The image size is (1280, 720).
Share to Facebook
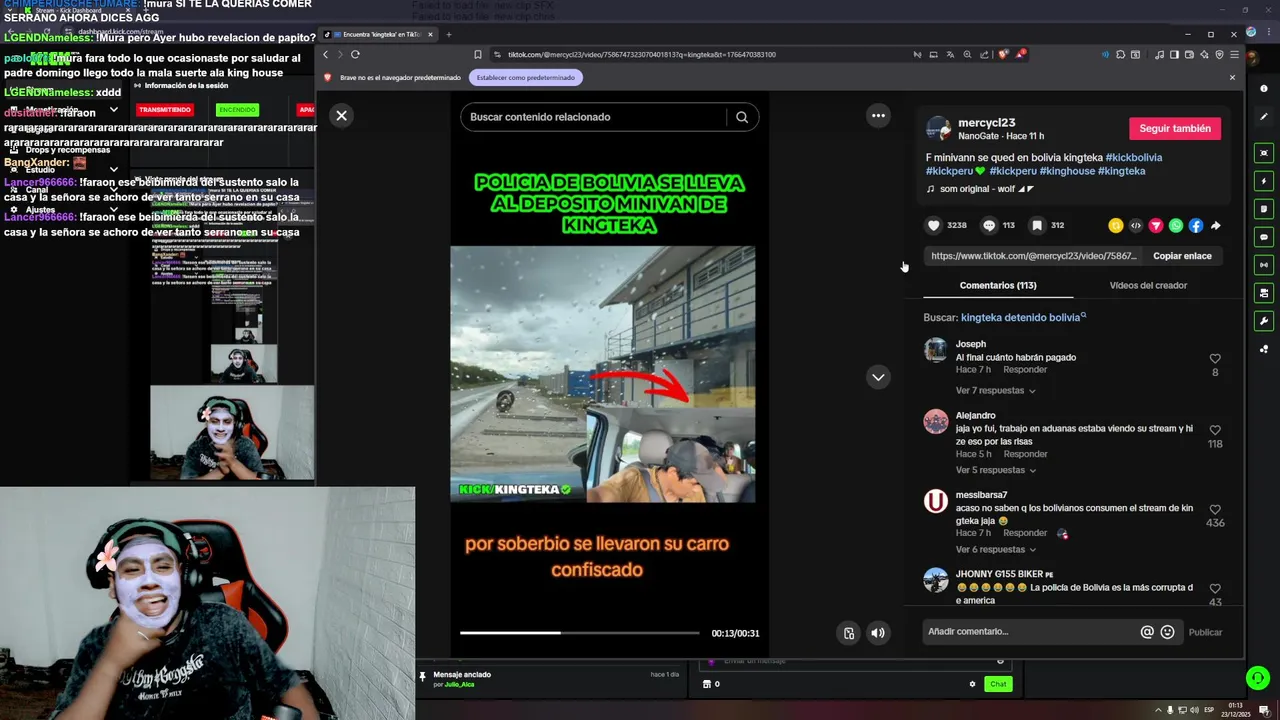[x=1196, y=225]
